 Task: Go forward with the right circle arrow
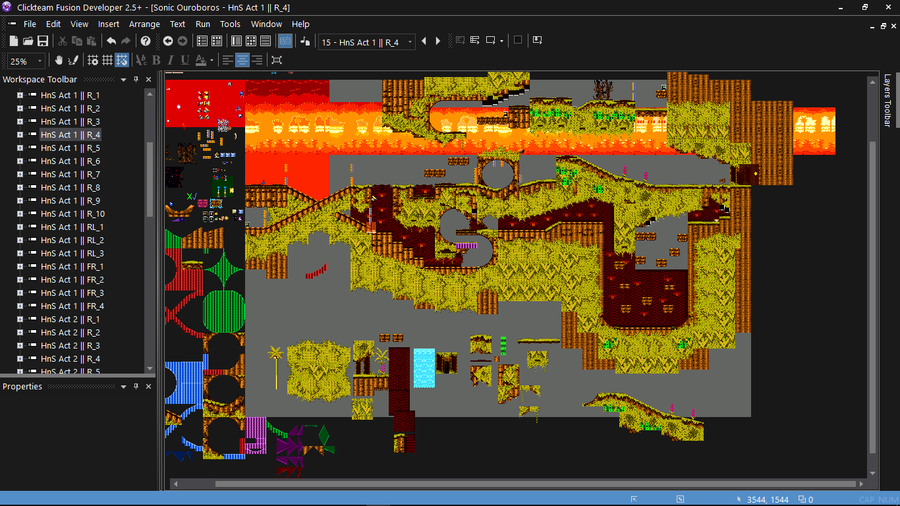(x=183, y=41)
